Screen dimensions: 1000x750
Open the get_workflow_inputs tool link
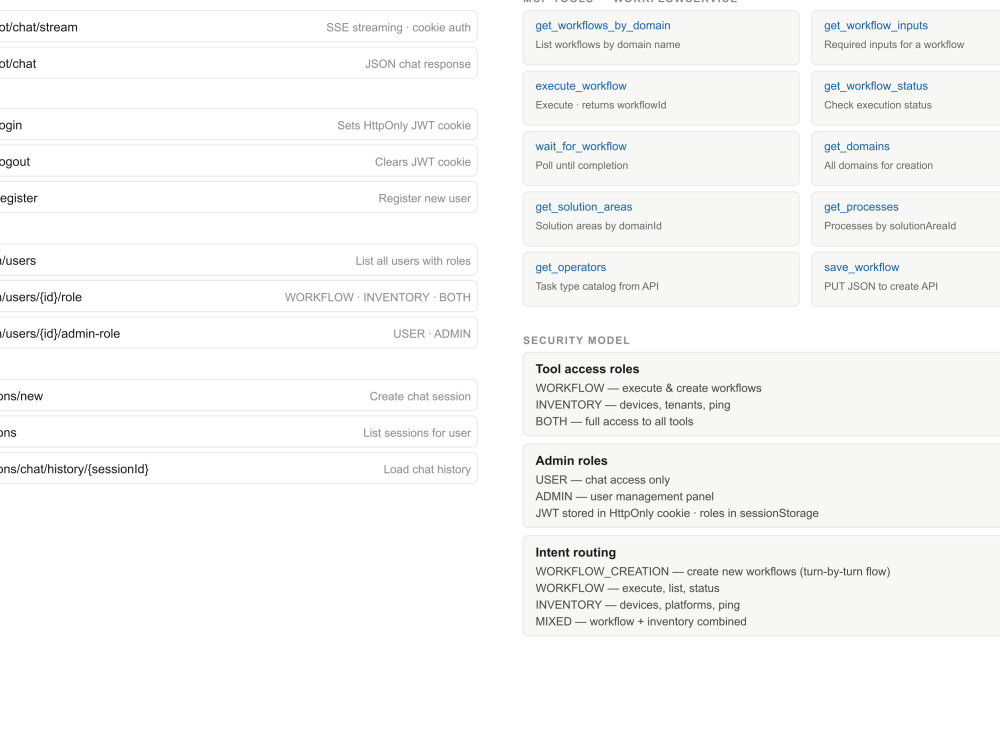click(876, 26)
